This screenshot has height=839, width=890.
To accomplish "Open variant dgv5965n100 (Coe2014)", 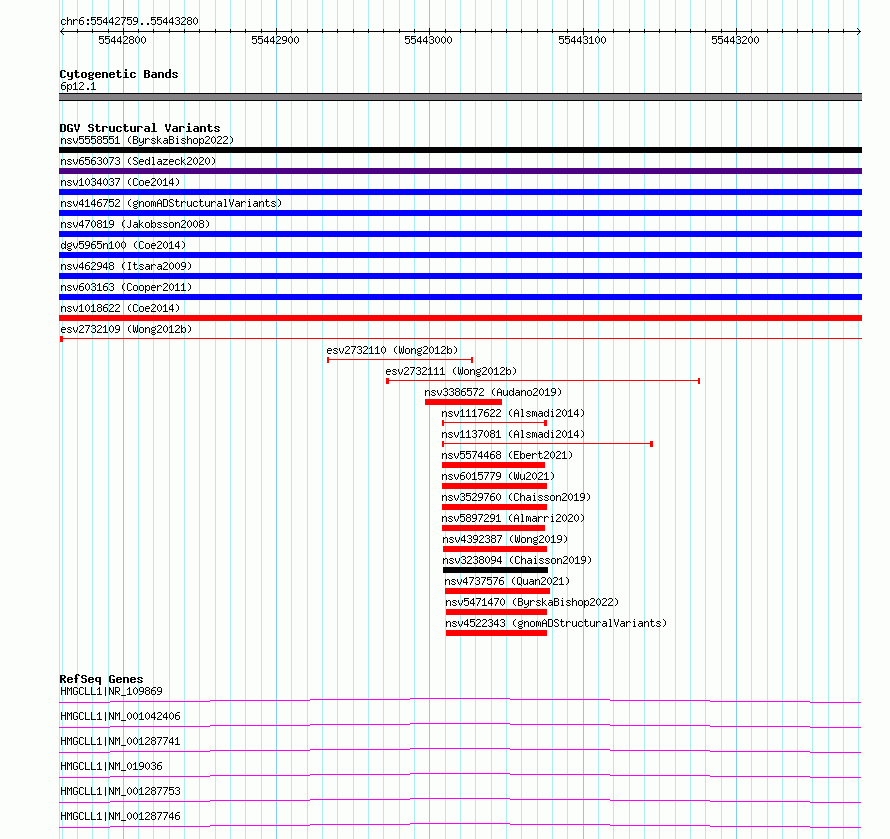I will click(x=123, y=245).
